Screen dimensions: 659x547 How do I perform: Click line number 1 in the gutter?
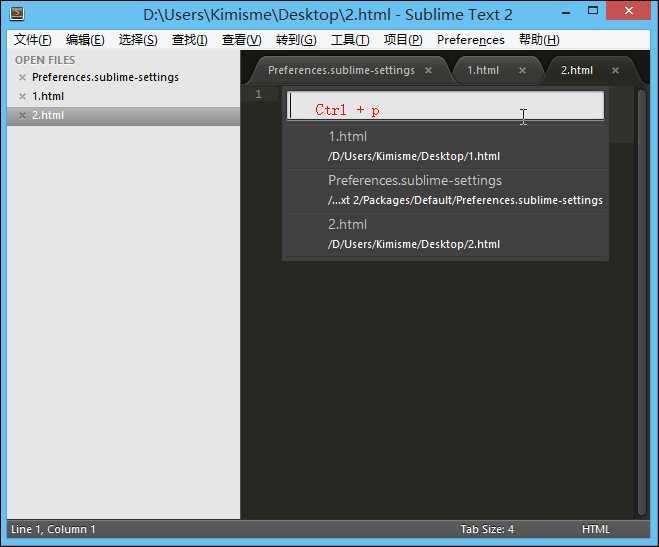pyautogui.click(x=258, y=94)
